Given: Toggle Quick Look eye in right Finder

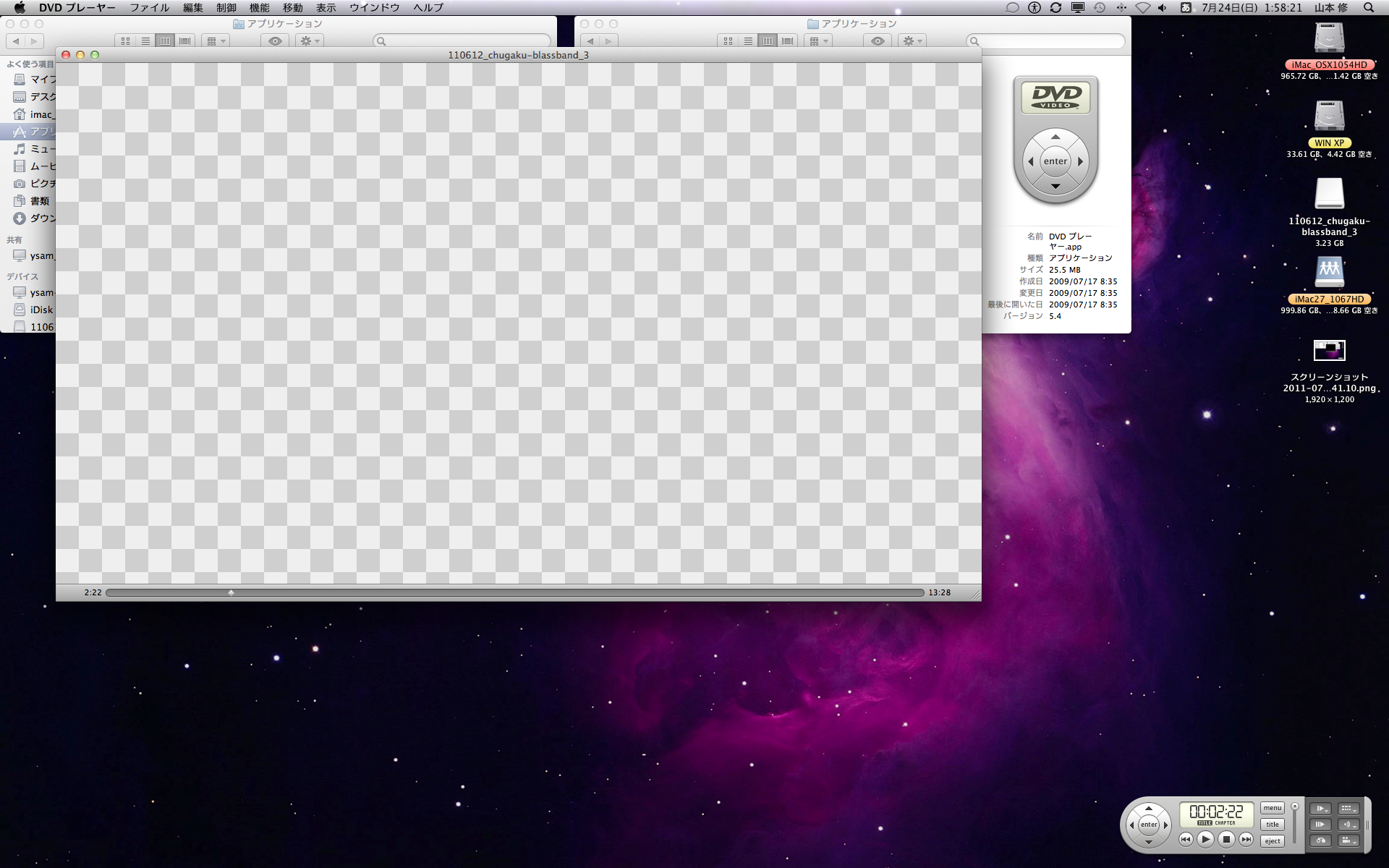Looking at the screenshot, I should (878, 41).
